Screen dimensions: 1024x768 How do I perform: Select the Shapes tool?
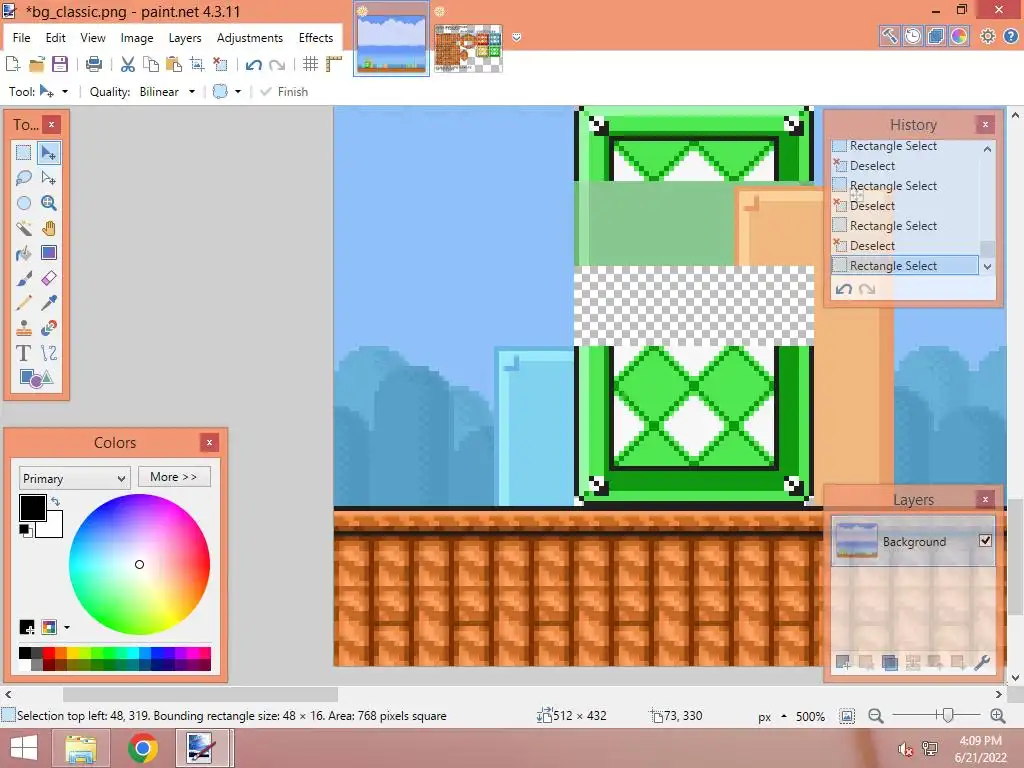pyautogui.click(x=36, y=378)
